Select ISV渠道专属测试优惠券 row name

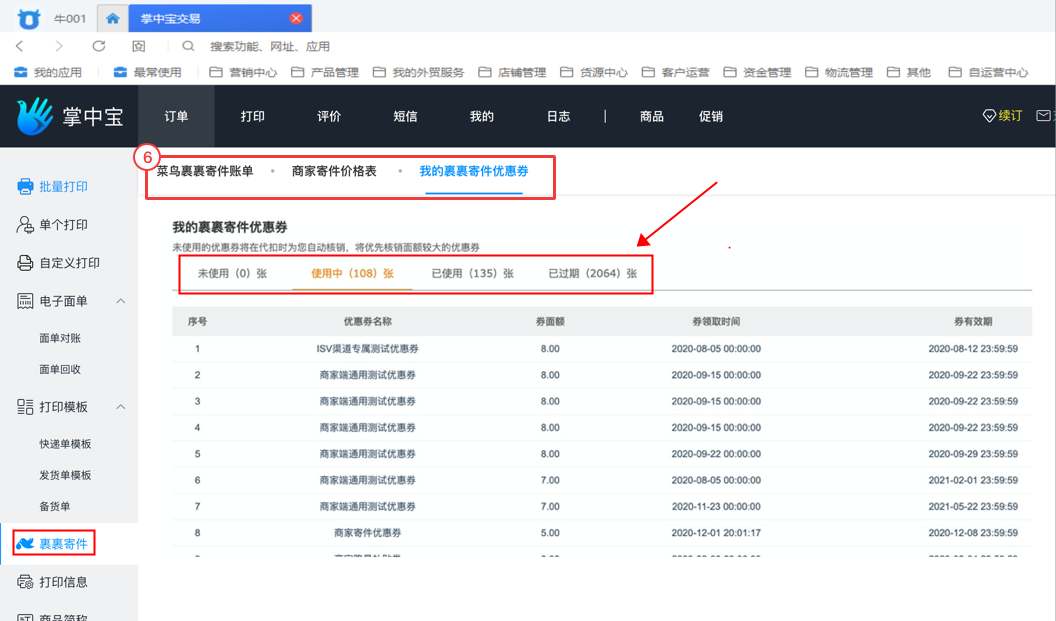click(x=368, y=349)
